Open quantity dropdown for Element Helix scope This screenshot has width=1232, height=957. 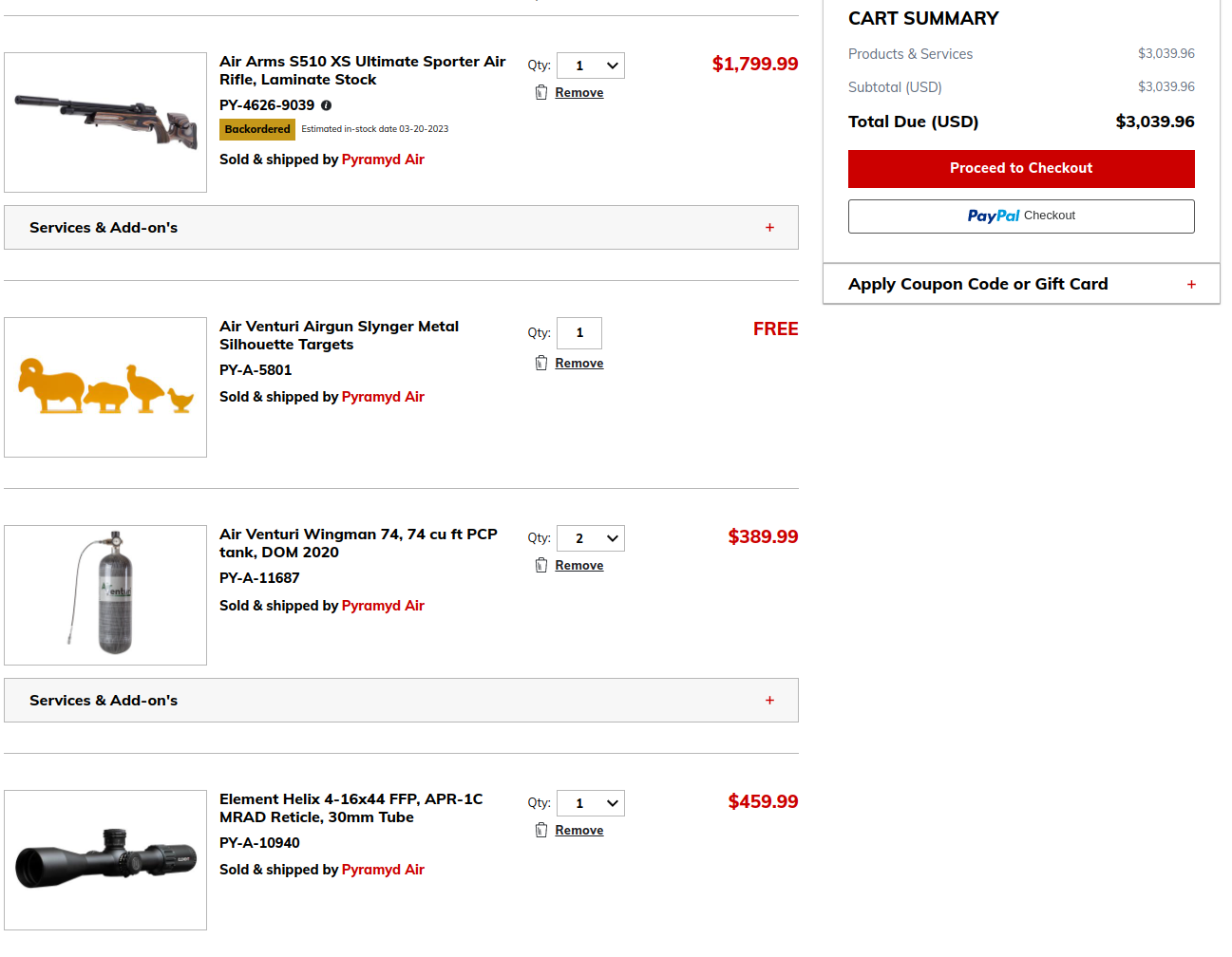click(x=591, y=803)
